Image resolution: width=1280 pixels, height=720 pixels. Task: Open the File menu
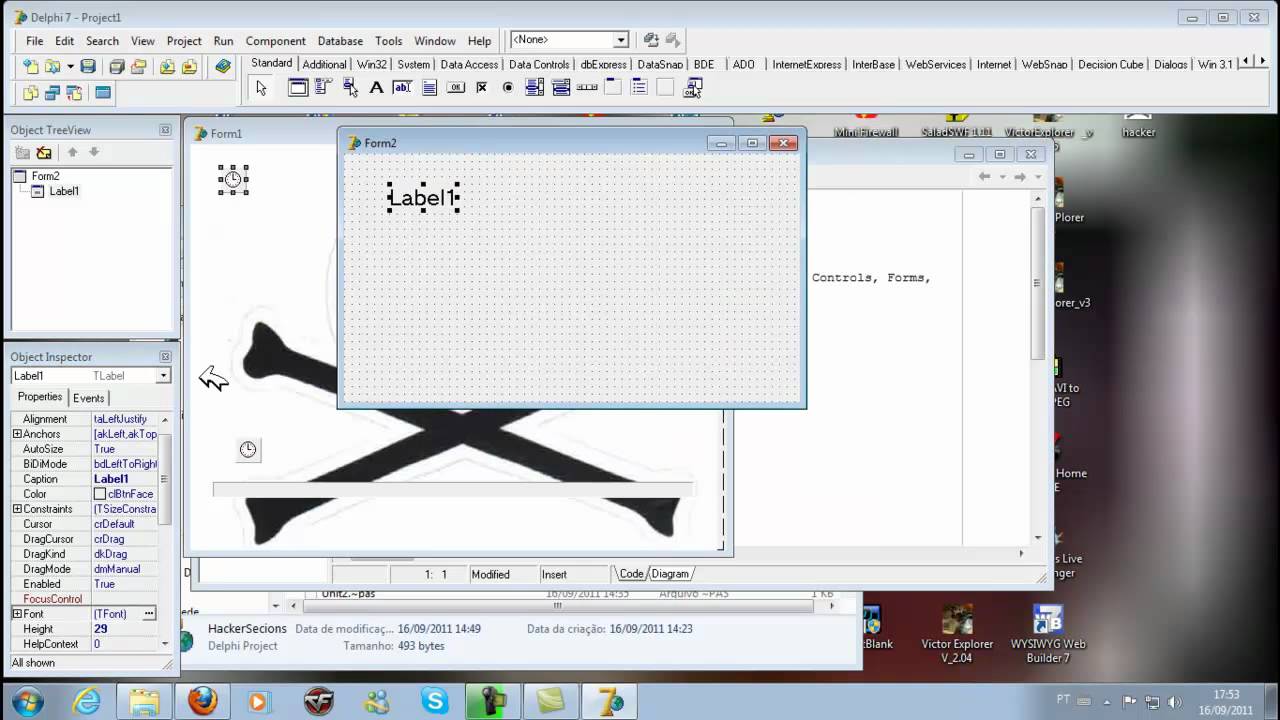(35, 41)
